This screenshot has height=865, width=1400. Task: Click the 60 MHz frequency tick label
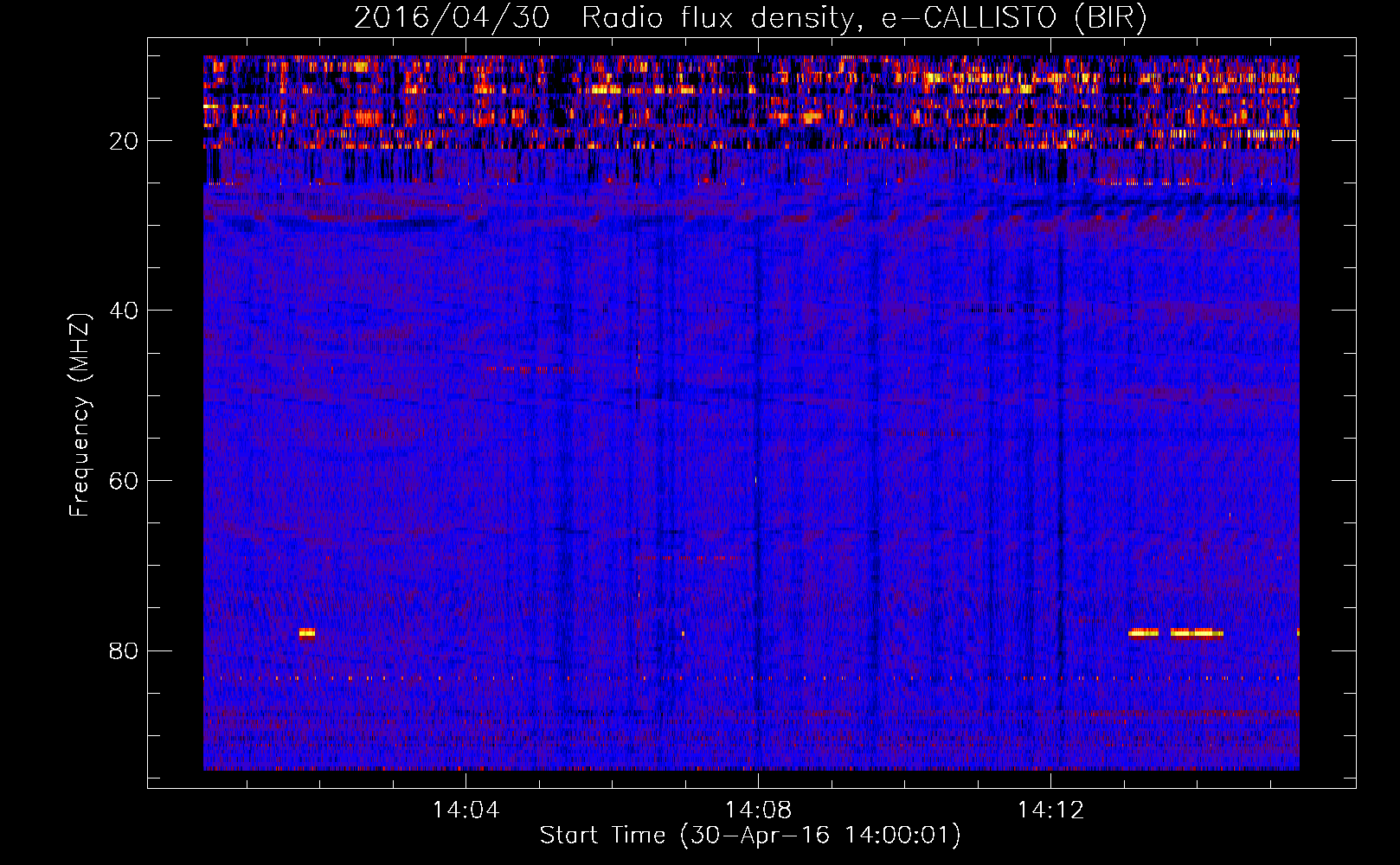tap(124, 481)
